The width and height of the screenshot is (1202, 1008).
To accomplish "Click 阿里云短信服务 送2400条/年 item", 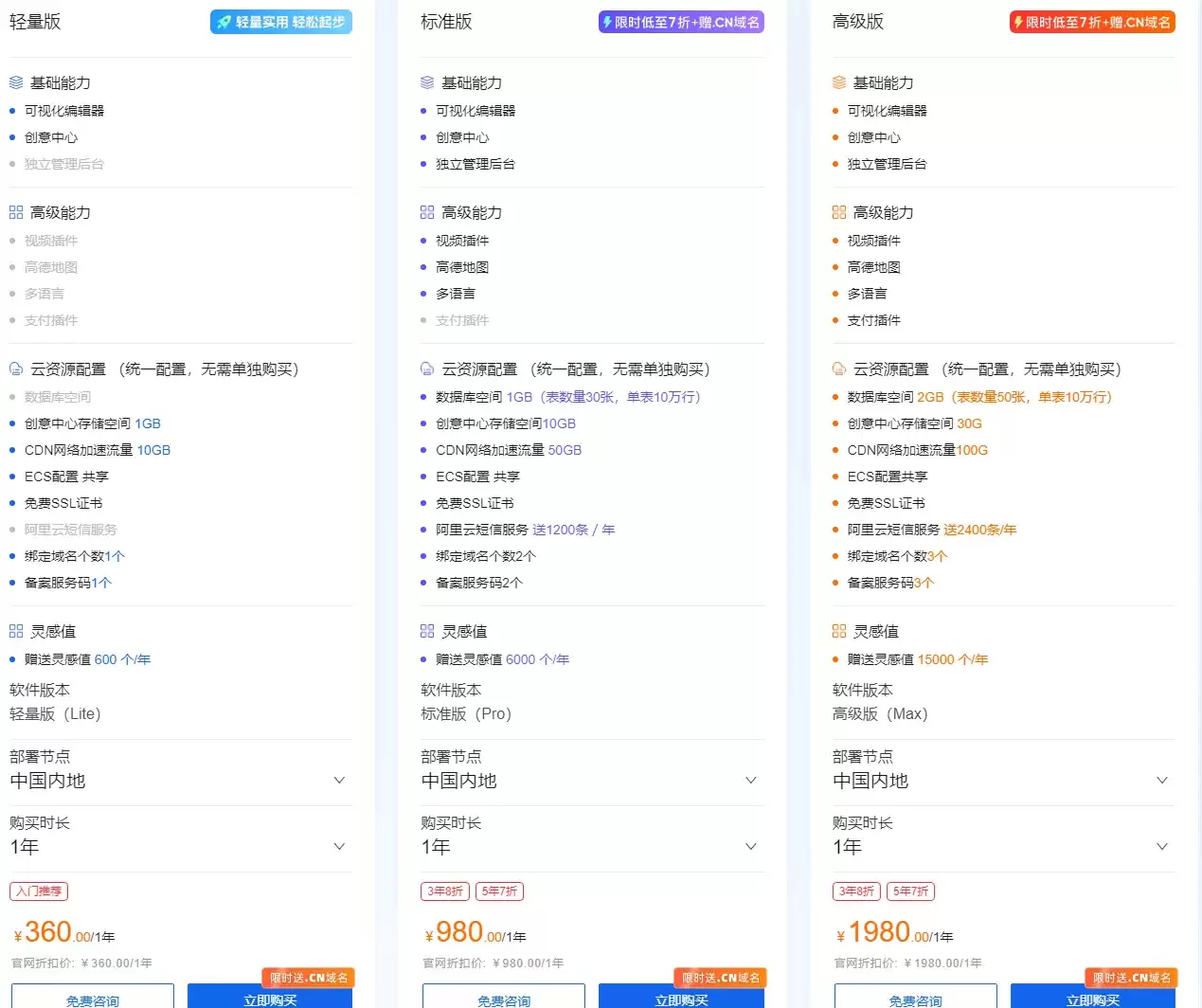I will tap(932, 530).
